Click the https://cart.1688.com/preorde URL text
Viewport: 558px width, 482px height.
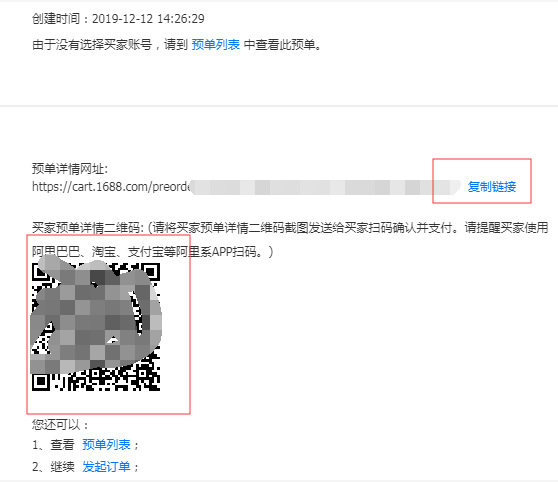click(x=111, y=187)
